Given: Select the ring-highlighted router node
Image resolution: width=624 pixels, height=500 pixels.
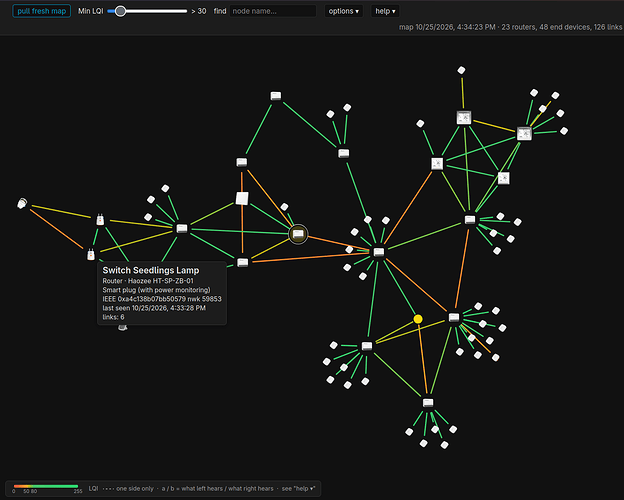Looking at the screenshot, I should (x=298, y=234).
